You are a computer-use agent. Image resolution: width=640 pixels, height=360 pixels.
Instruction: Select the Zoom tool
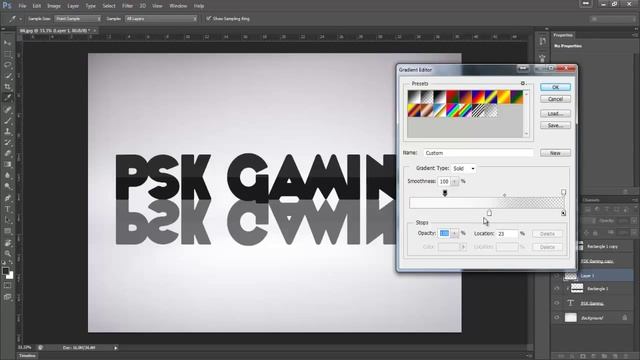(7, 253)
